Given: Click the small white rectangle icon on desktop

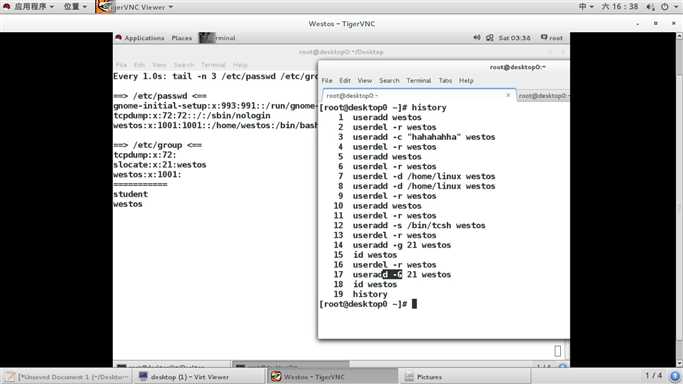Looking at the screenshot, I should point(558,350).
